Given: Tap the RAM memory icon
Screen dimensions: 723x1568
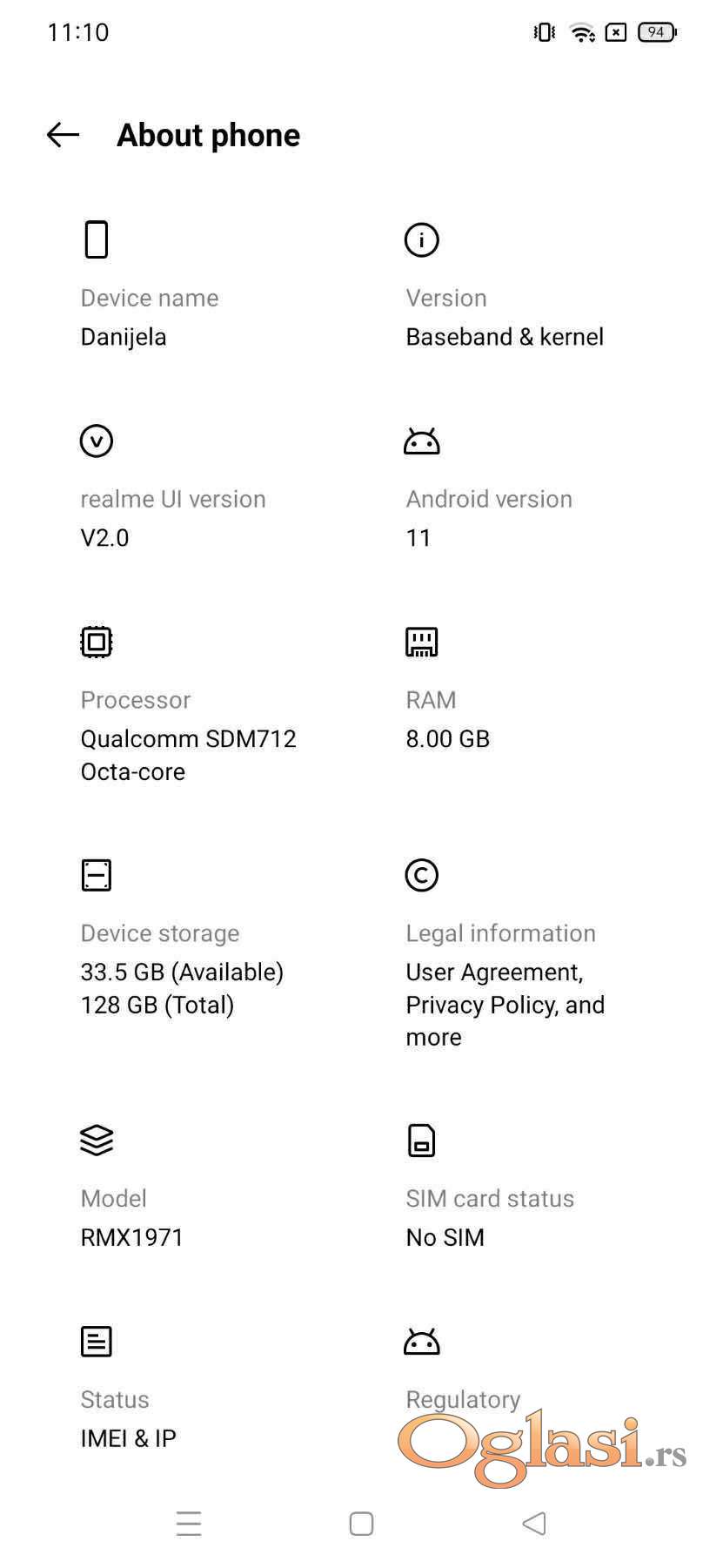Looking at the screenshot, I should (x=422, y=642).
